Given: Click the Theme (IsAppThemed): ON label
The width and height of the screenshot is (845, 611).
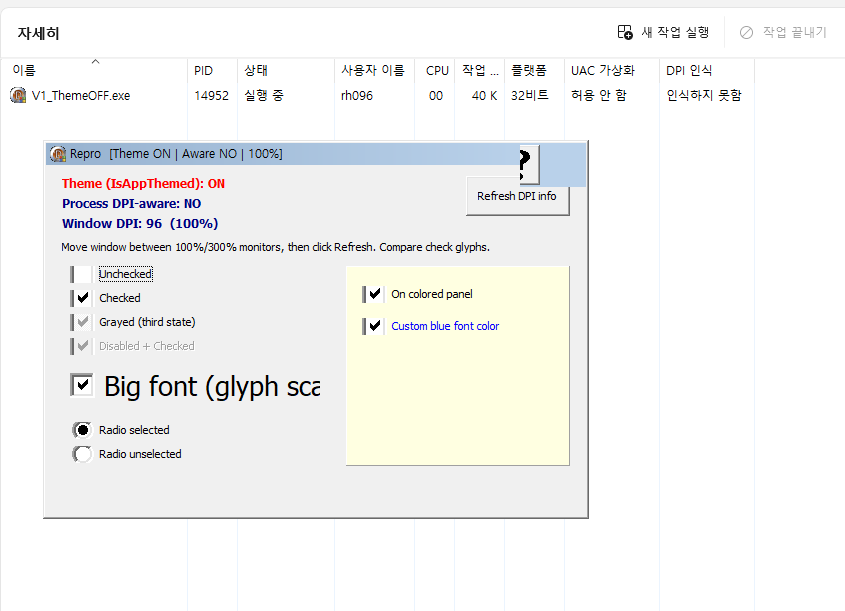Looking at the screenshot, I should (x=143, y=184).
